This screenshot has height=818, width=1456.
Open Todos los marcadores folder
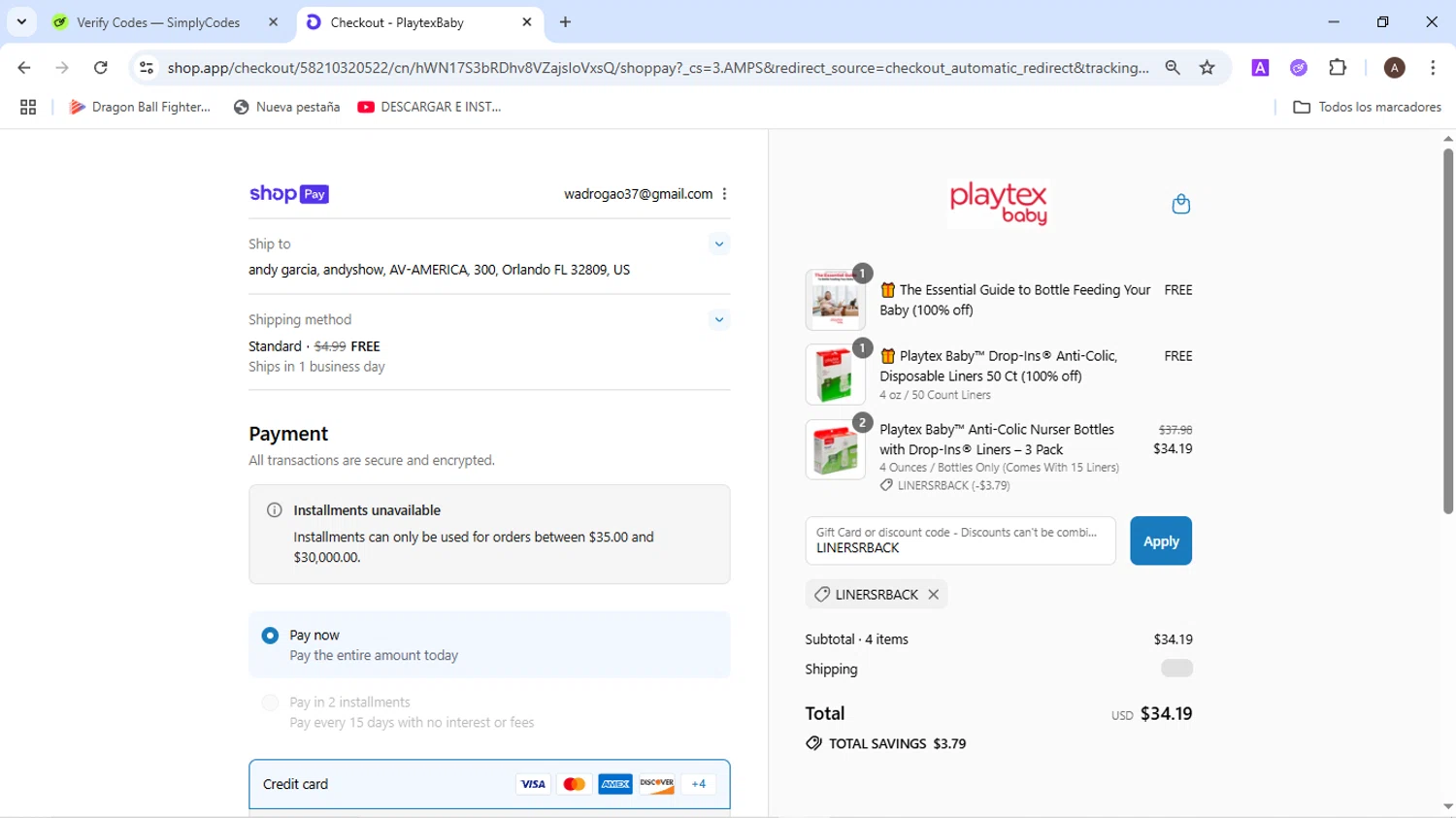tap(1367, 108)
